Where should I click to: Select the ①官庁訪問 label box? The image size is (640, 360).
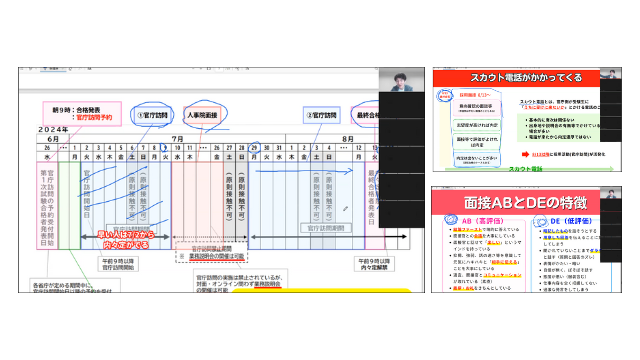[x=152, y=116]
